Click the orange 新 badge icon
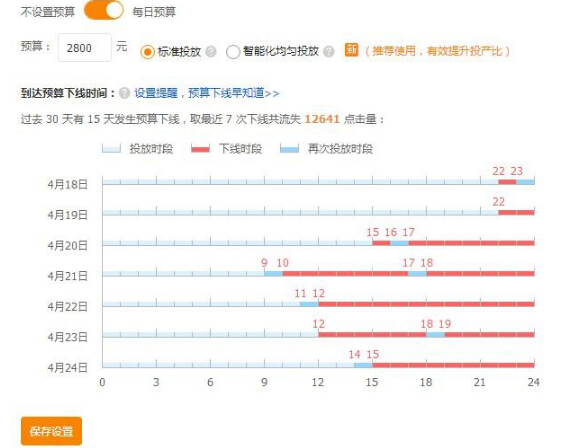568x448 pixels. point(351,50)
